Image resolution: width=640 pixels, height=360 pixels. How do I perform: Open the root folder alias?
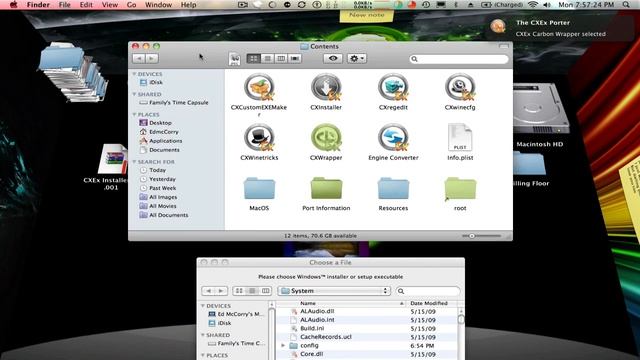tap(460, 188)
